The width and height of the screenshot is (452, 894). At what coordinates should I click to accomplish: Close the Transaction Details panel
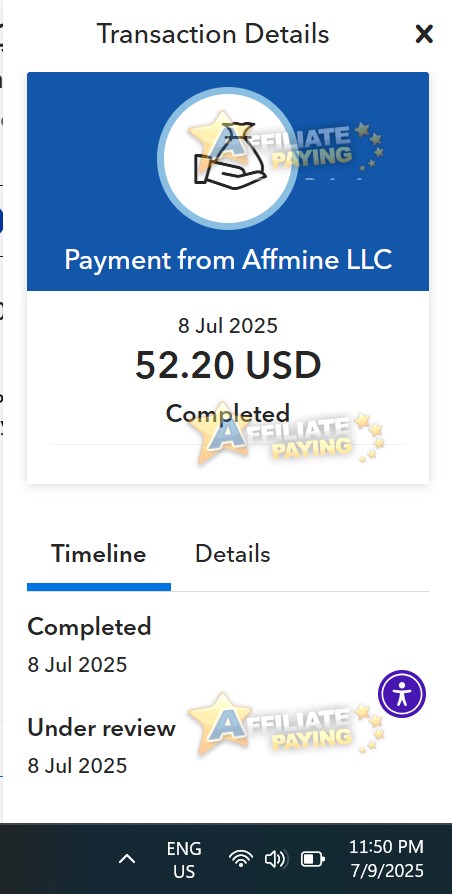424,34
